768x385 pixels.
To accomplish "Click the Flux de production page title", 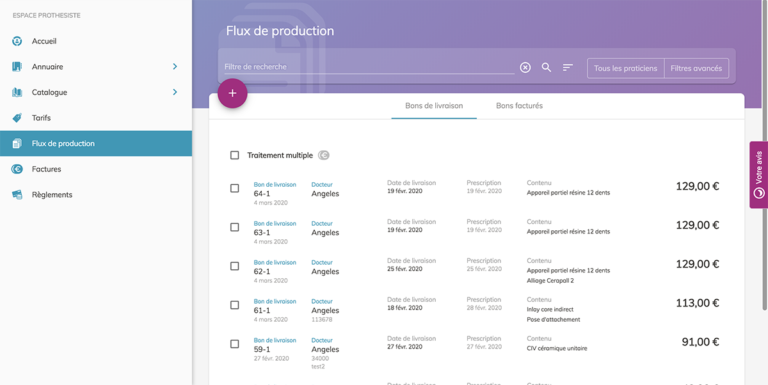I will pyautogui.click(x=280, y=31).
